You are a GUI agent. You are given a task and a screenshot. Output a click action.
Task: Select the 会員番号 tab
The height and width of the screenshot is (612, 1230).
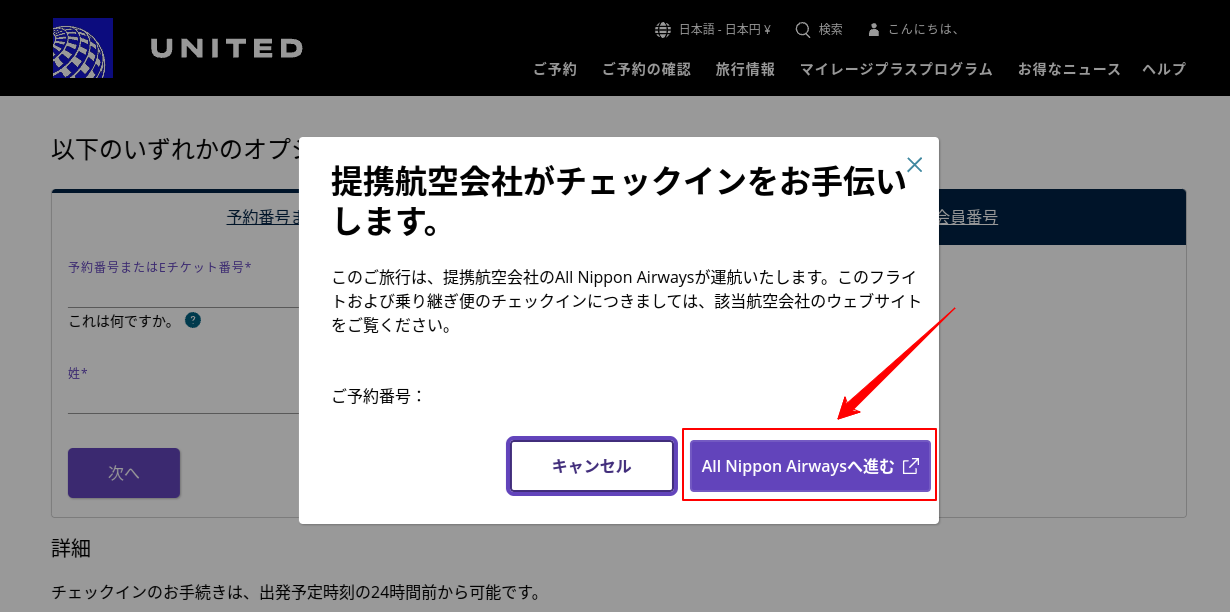point(967,217)
